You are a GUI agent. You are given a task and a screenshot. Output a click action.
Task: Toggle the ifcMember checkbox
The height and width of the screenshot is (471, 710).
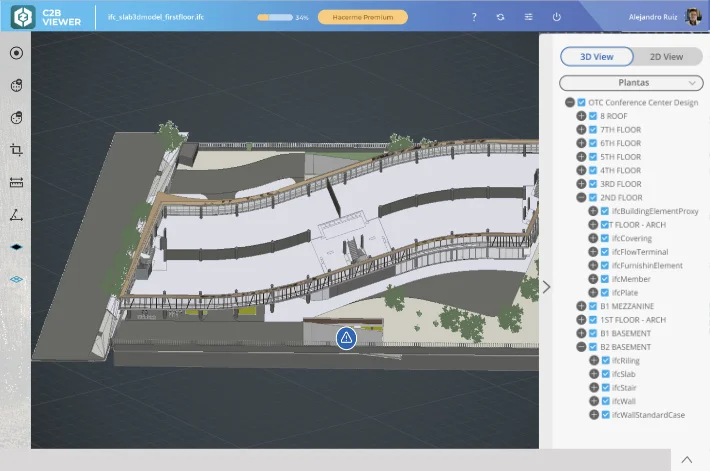[x=605, y=279]
